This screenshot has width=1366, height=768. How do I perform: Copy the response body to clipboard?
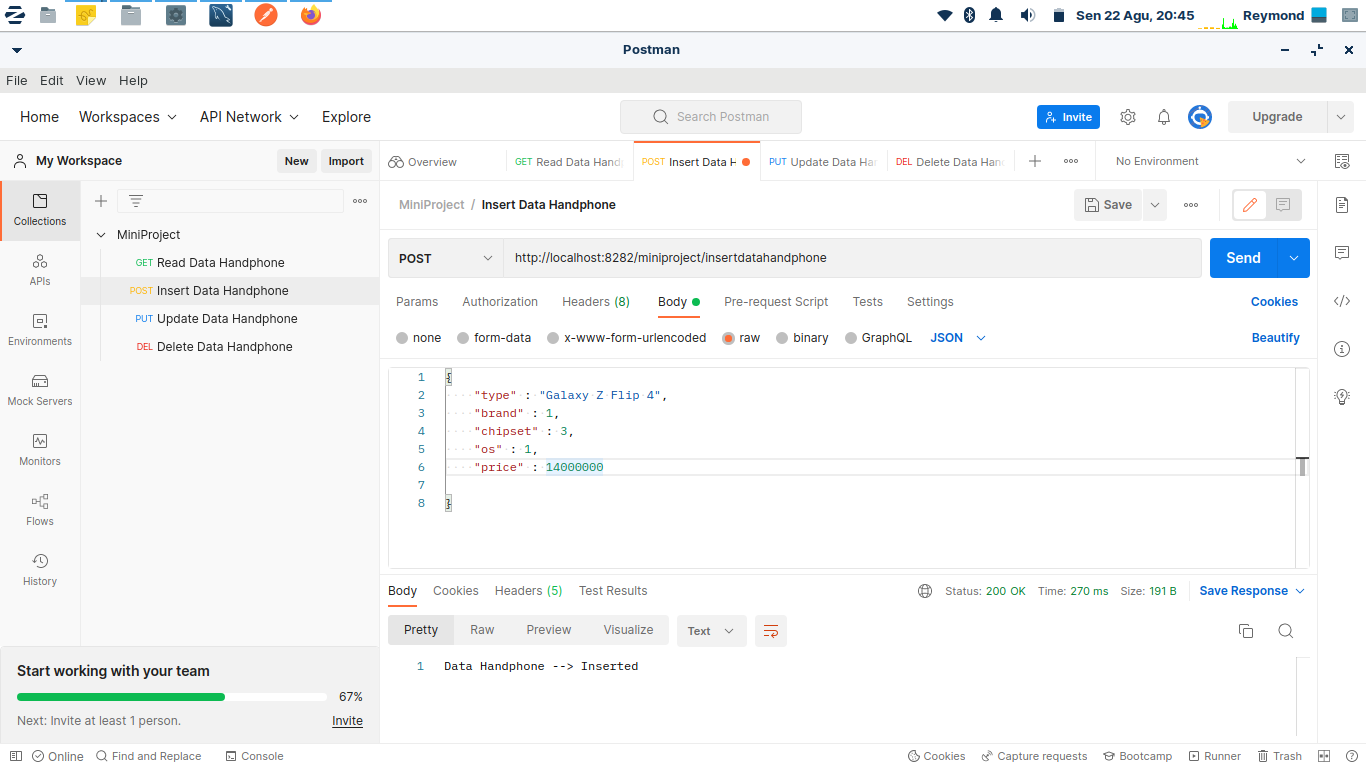click(x=1246, y=631)
